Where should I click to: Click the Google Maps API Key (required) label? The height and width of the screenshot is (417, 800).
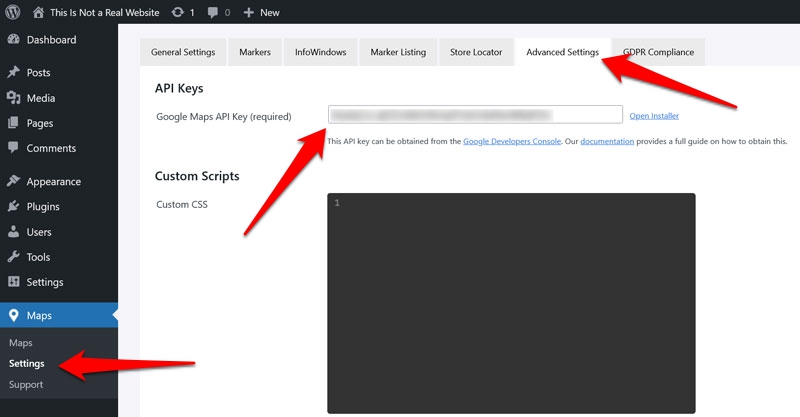(224, 116)
